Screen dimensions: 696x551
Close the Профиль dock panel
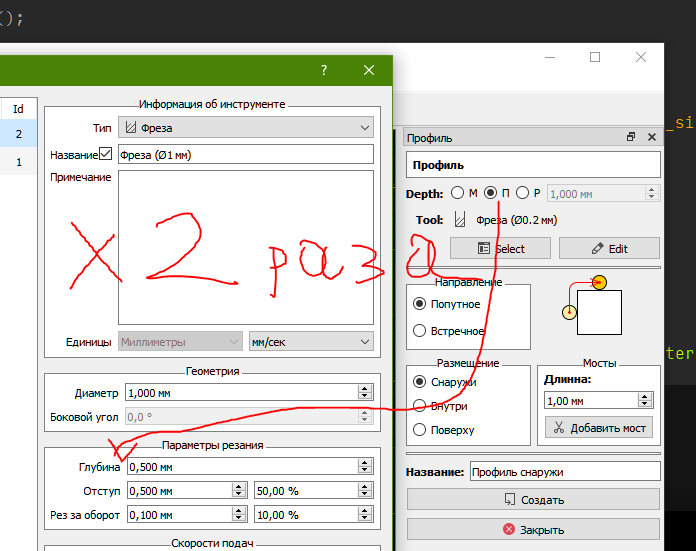(652, 137)
